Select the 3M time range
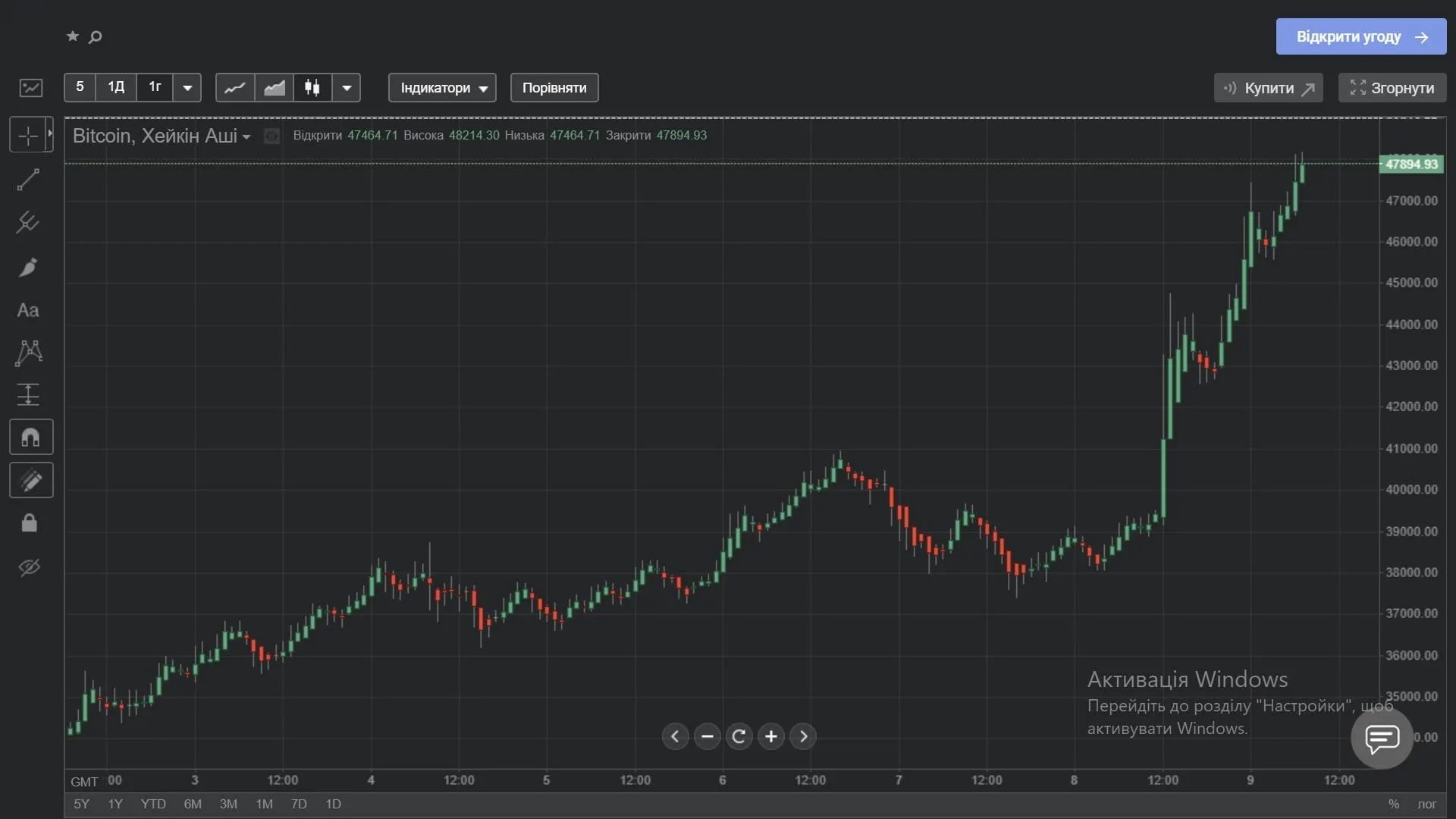 tap(228, 804)
